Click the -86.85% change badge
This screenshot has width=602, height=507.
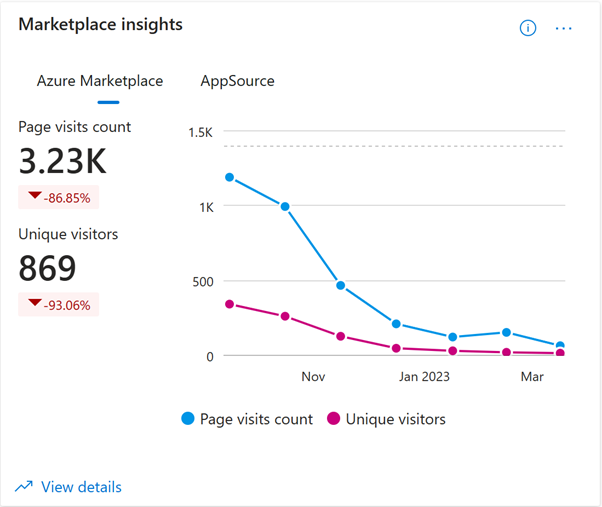click(59, 197)
